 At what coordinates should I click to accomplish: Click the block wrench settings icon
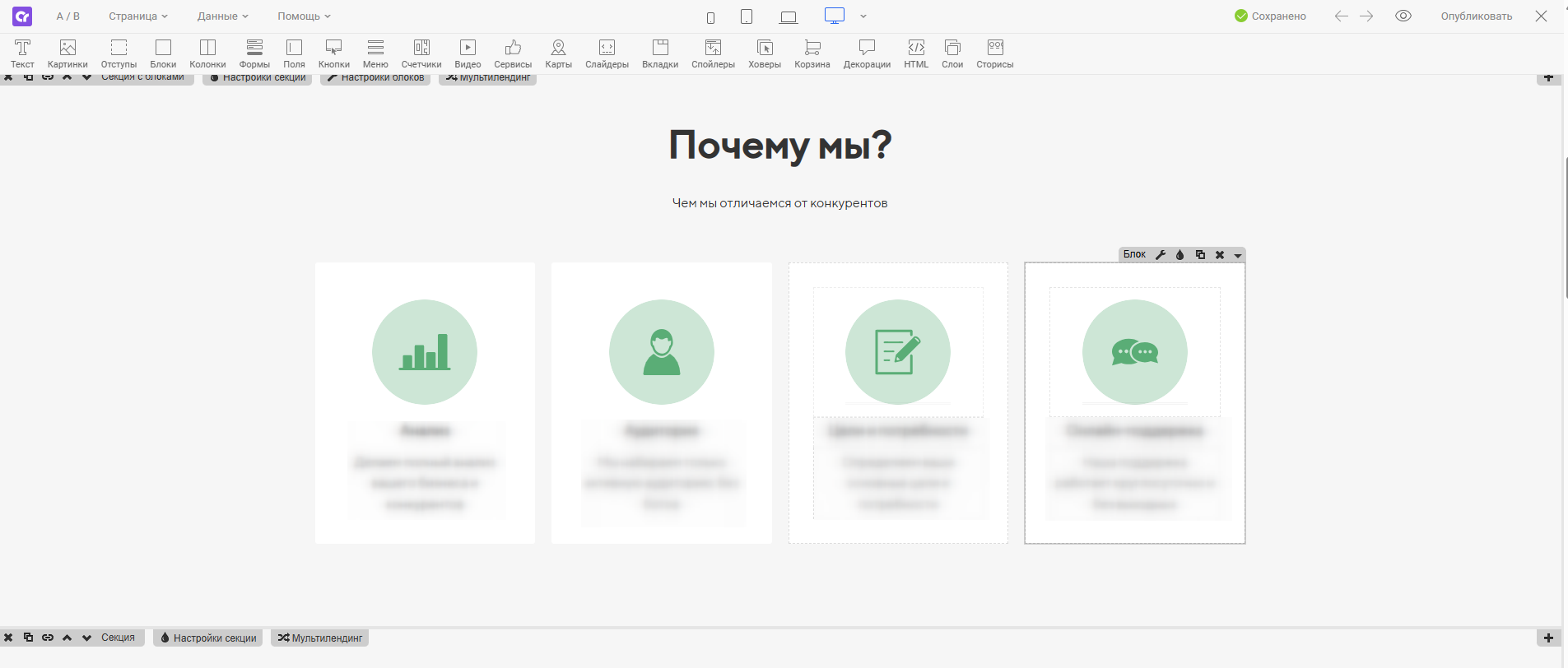pos(1161,255)
